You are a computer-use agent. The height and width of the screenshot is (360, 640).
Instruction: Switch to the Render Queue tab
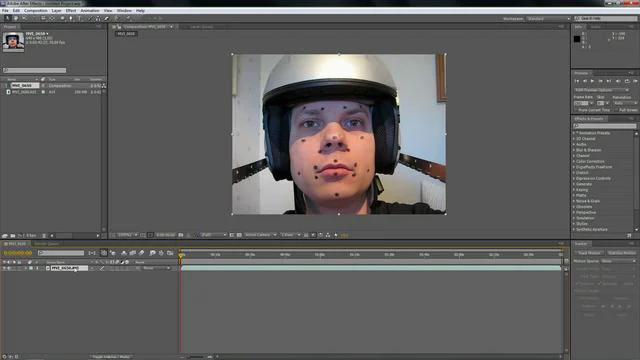point(47,244)
